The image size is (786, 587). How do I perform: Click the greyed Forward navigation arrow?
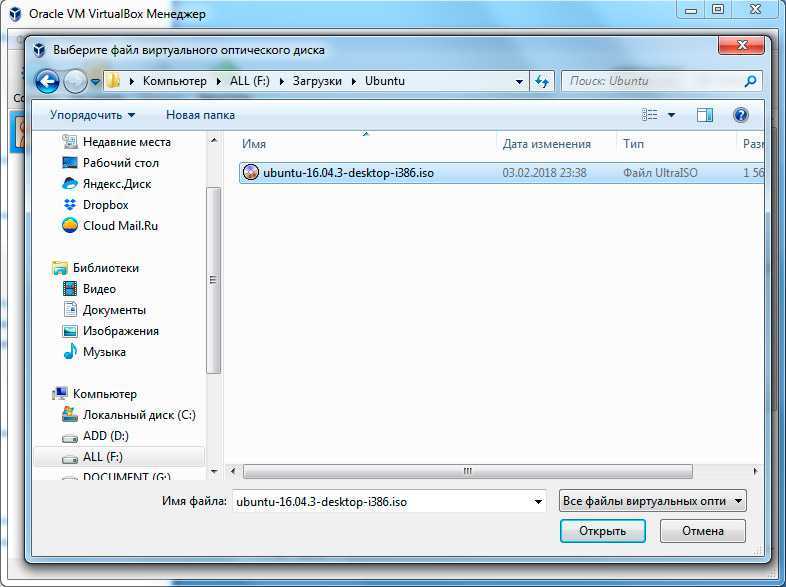(x=75, y=81)
